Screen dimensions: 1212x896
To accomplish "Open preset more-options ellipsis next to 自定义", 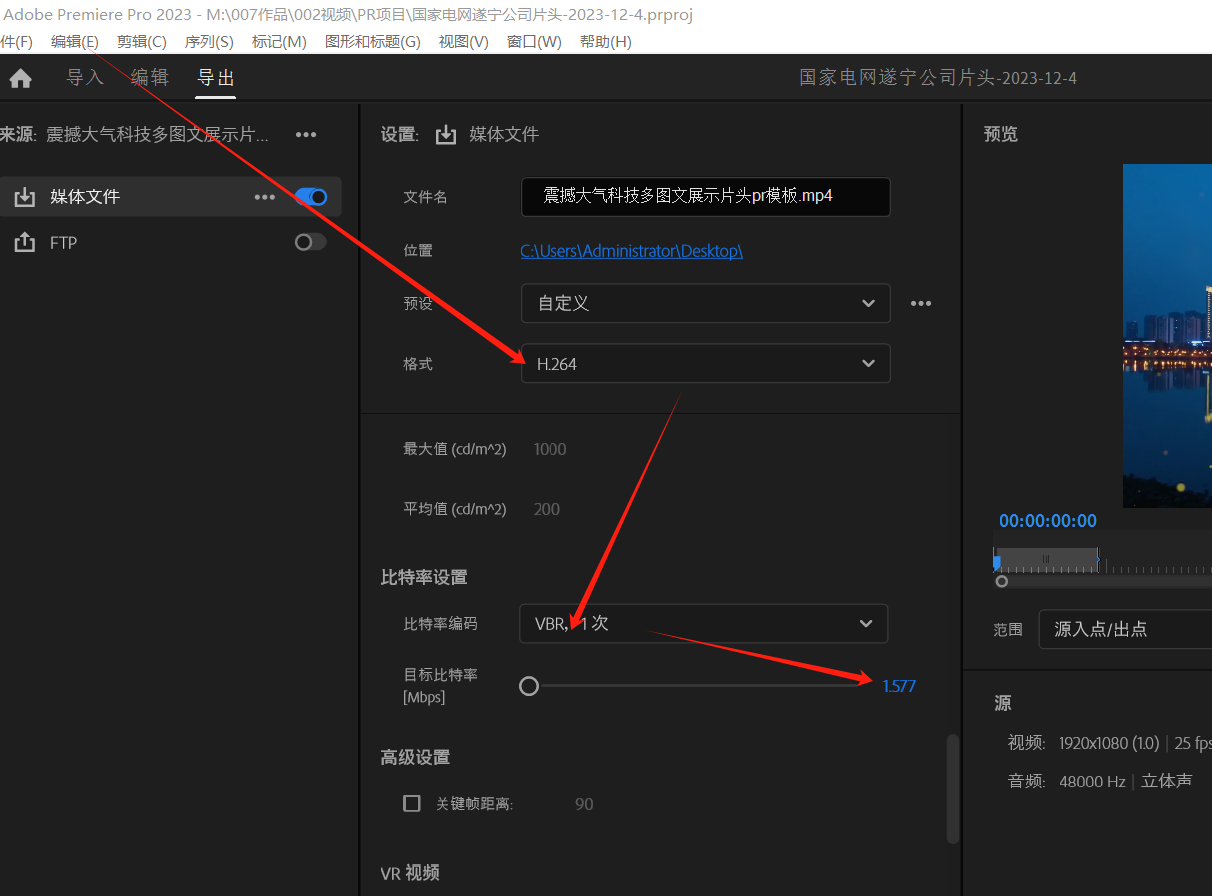I will (x=921, y=304).
